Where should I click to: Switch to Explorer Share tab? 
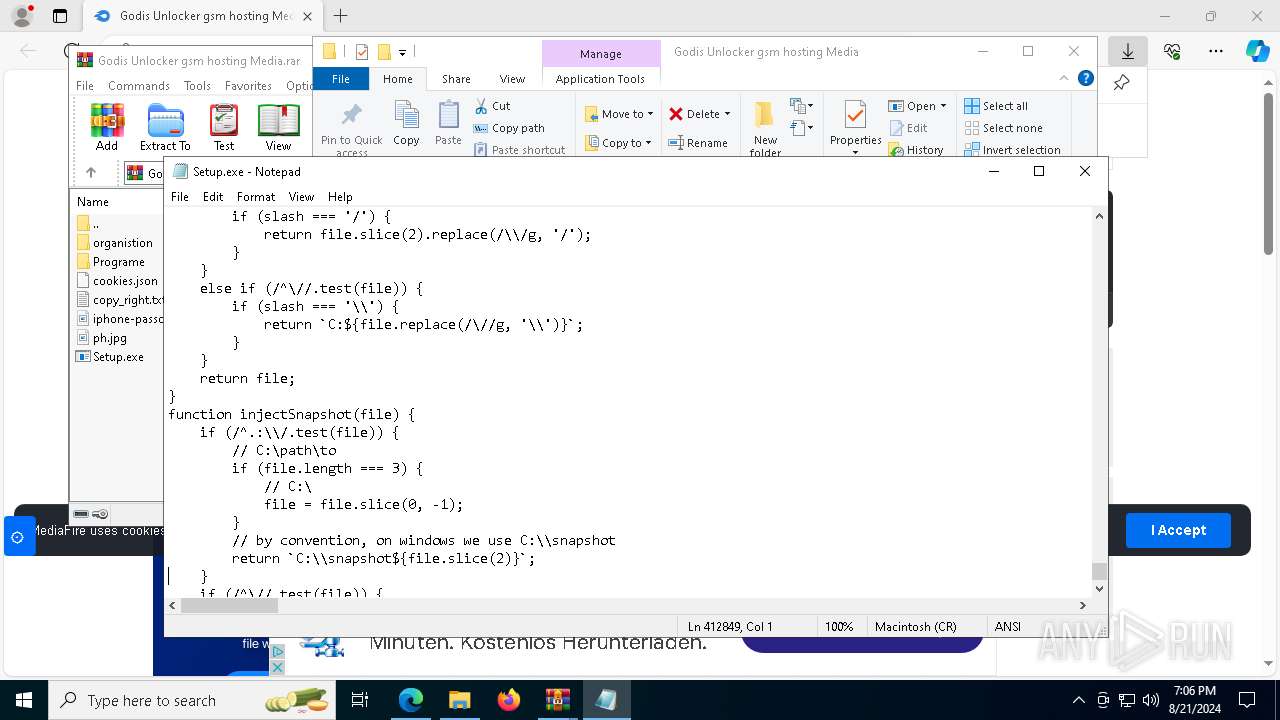point(456,79)
